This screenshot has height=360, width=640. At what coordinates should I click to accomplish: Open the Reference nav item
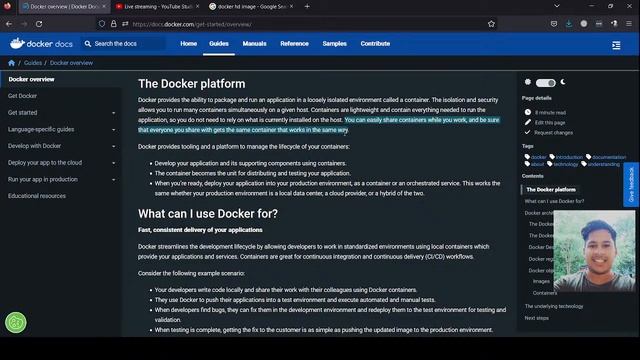pyautogui.click(x=294, y=44)
